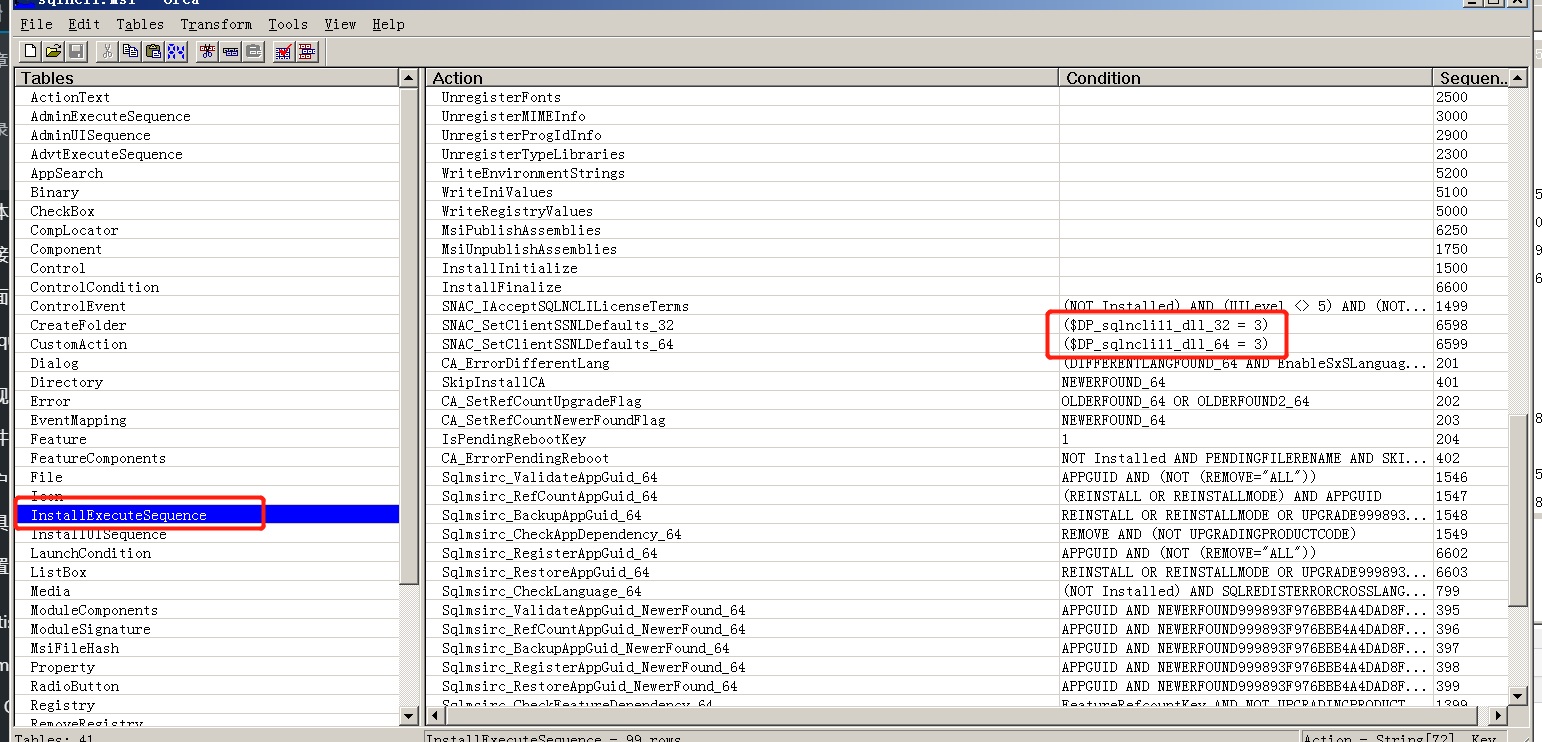Select the AppSearch table

(x=207, y=173)
